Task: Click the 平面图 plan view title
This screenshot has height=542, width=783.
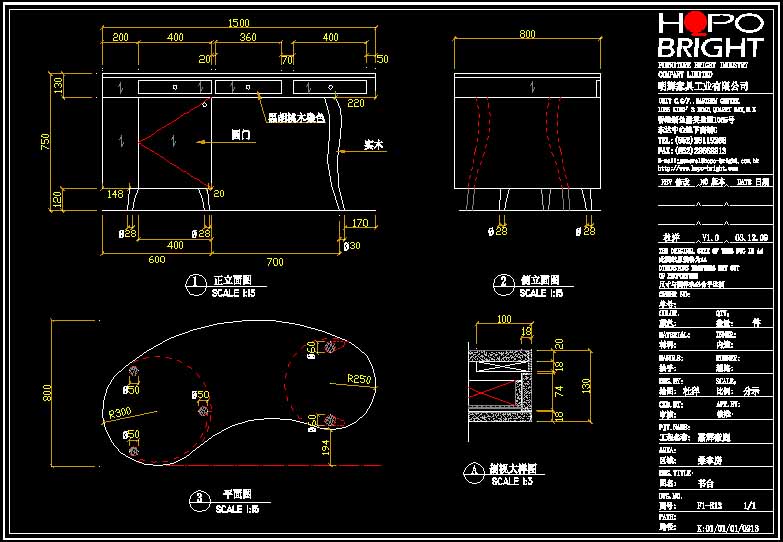Action: click(x=237, y=494)
